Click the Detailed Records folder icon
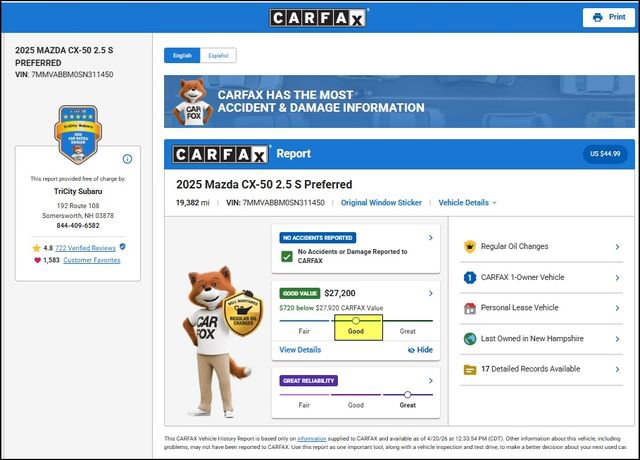 coord(470,370)
